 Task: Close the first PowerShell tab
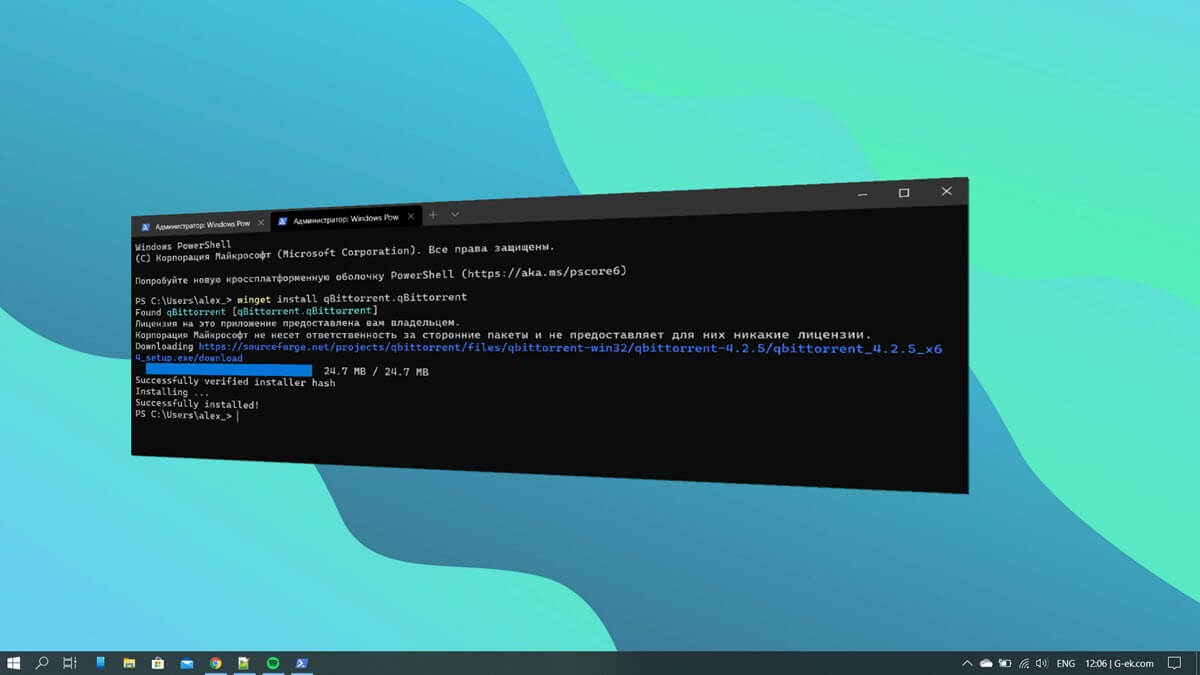click(261, 222)
